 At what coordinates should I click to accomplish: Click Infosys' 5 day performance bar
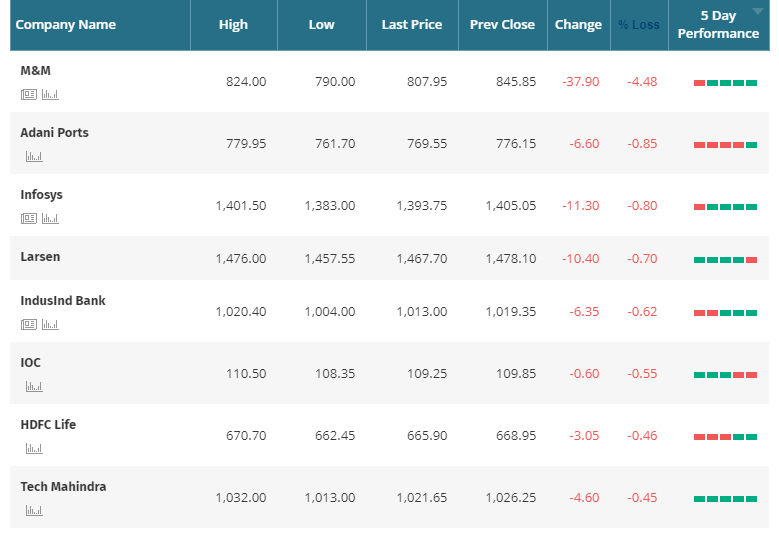(725, 207)
